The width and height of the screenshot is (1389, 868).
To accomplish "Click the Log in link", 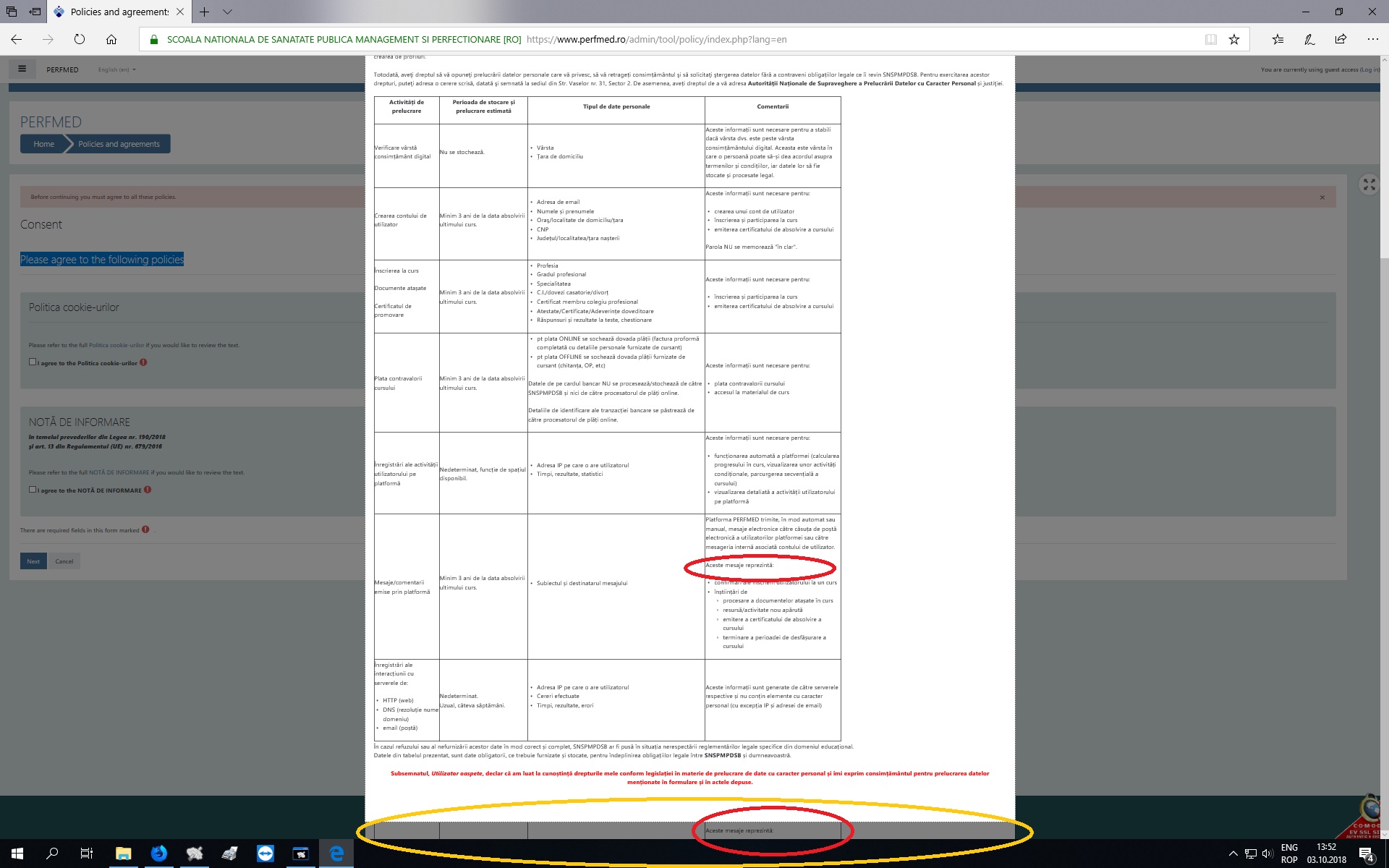I will 1369,69.
